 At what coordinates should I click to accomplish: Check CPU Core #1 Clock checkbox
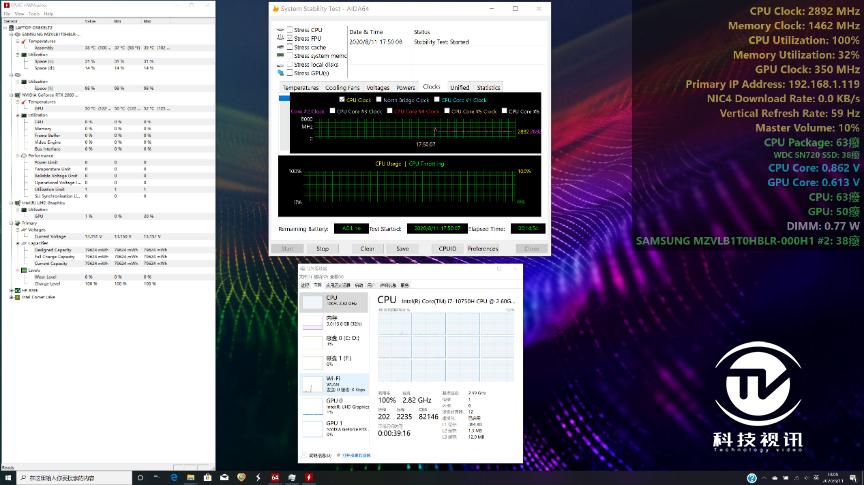coord(436,100)
